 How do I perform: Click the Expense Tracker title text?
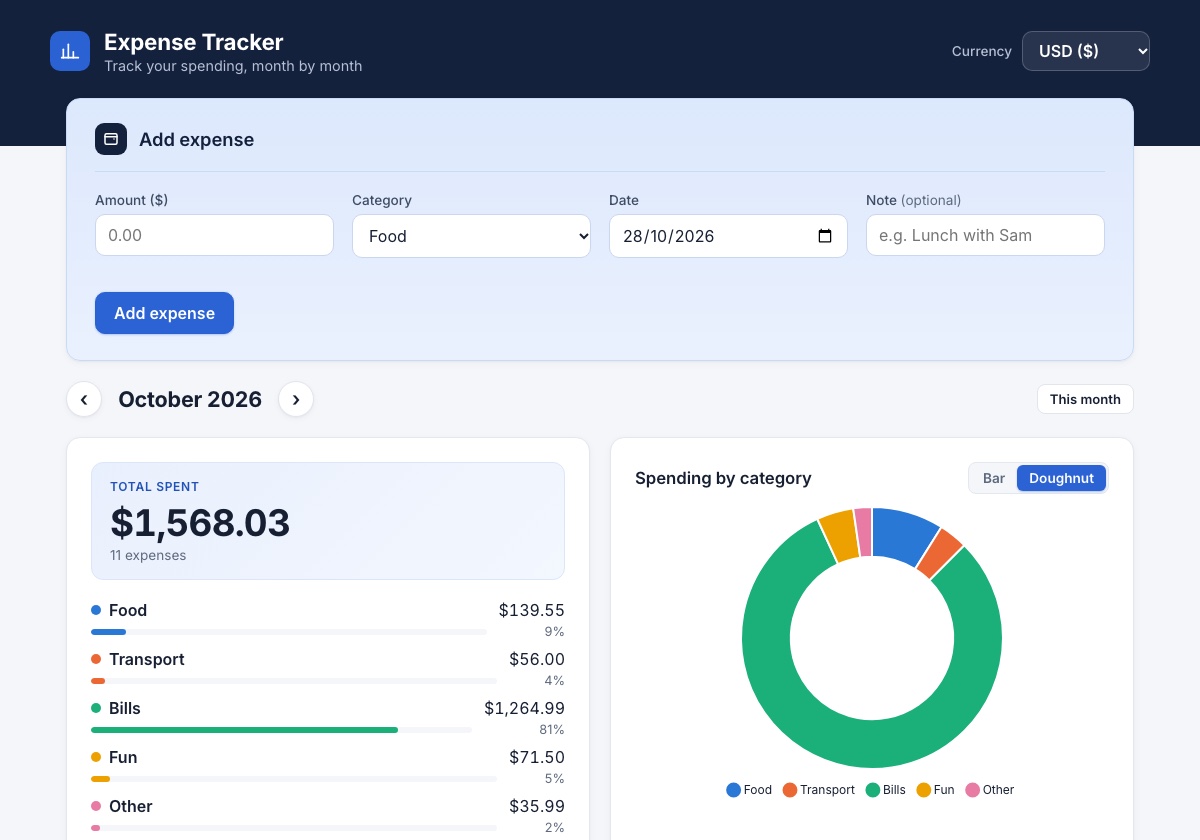[194, 42]
